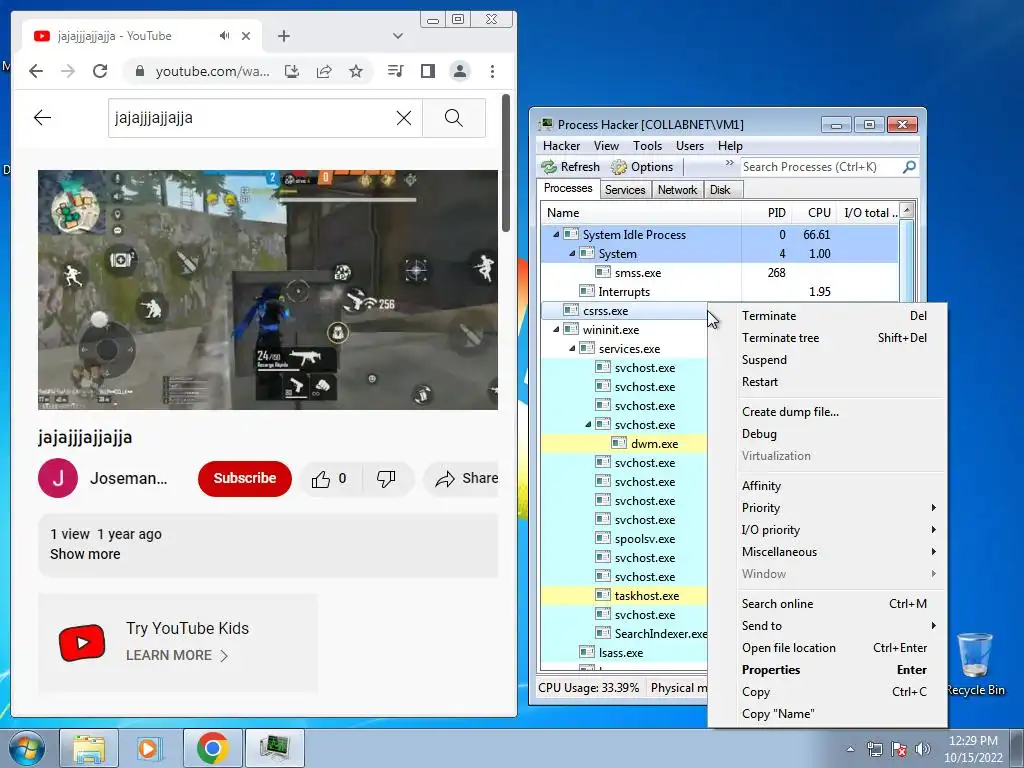The image size is (1024, 768).
Task: Toggle Chrome side panel icon
Action: 428,71
